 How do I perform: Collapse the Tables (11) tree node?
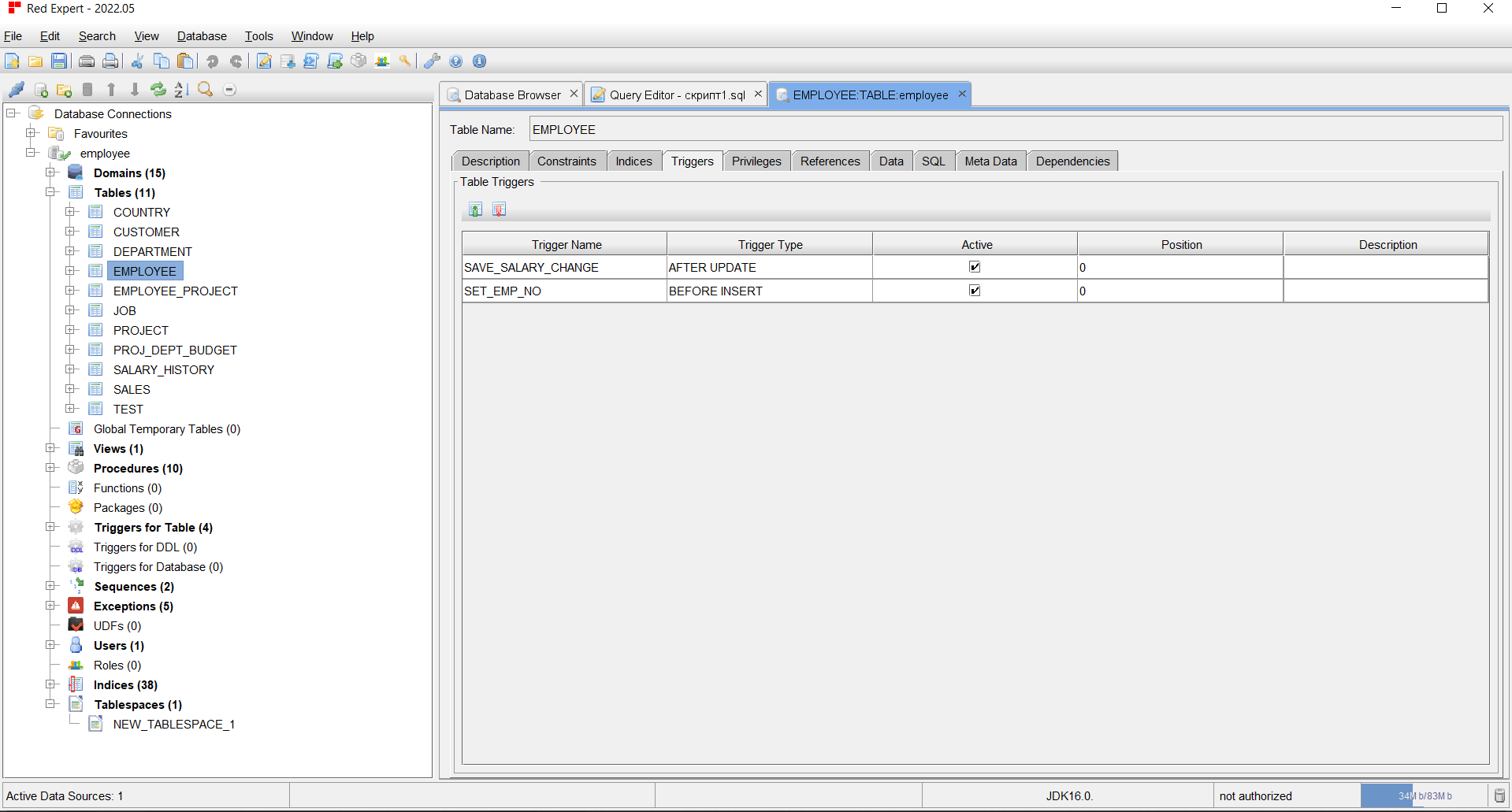pyautogui.click(x=51, y=192)
